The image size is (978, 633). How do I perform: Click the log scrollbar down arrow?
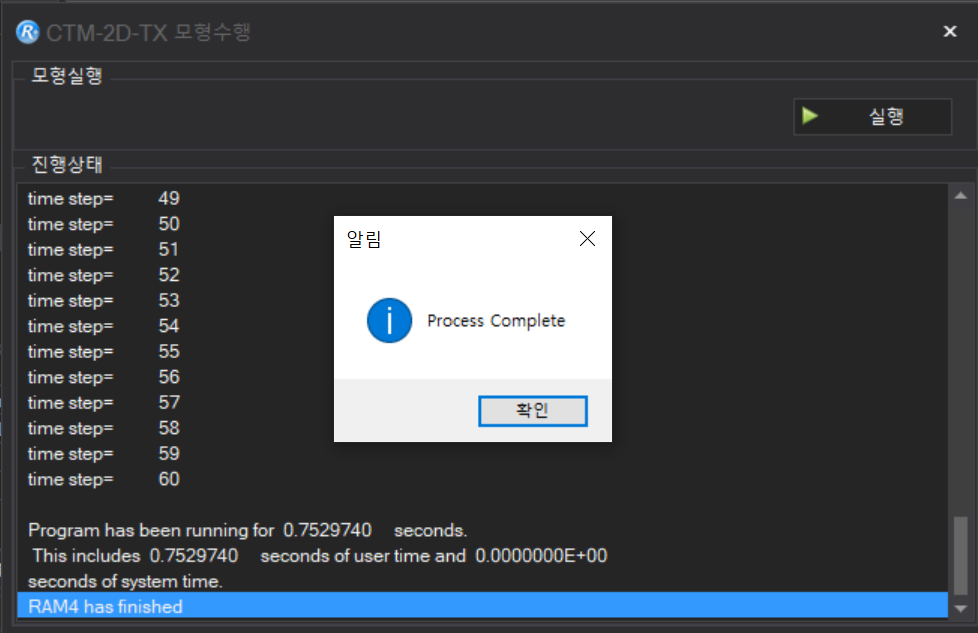click(961, 608)
